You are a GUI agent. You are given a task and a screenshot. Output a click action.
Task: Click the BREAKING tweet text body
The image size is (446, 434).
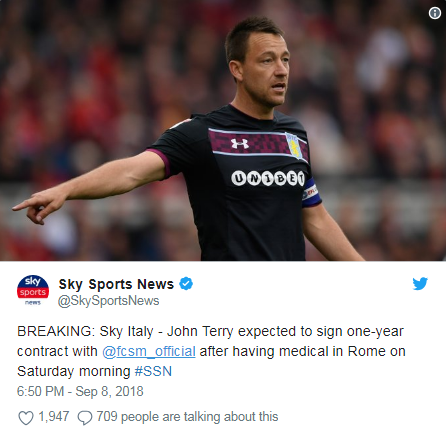pos(211,351)
